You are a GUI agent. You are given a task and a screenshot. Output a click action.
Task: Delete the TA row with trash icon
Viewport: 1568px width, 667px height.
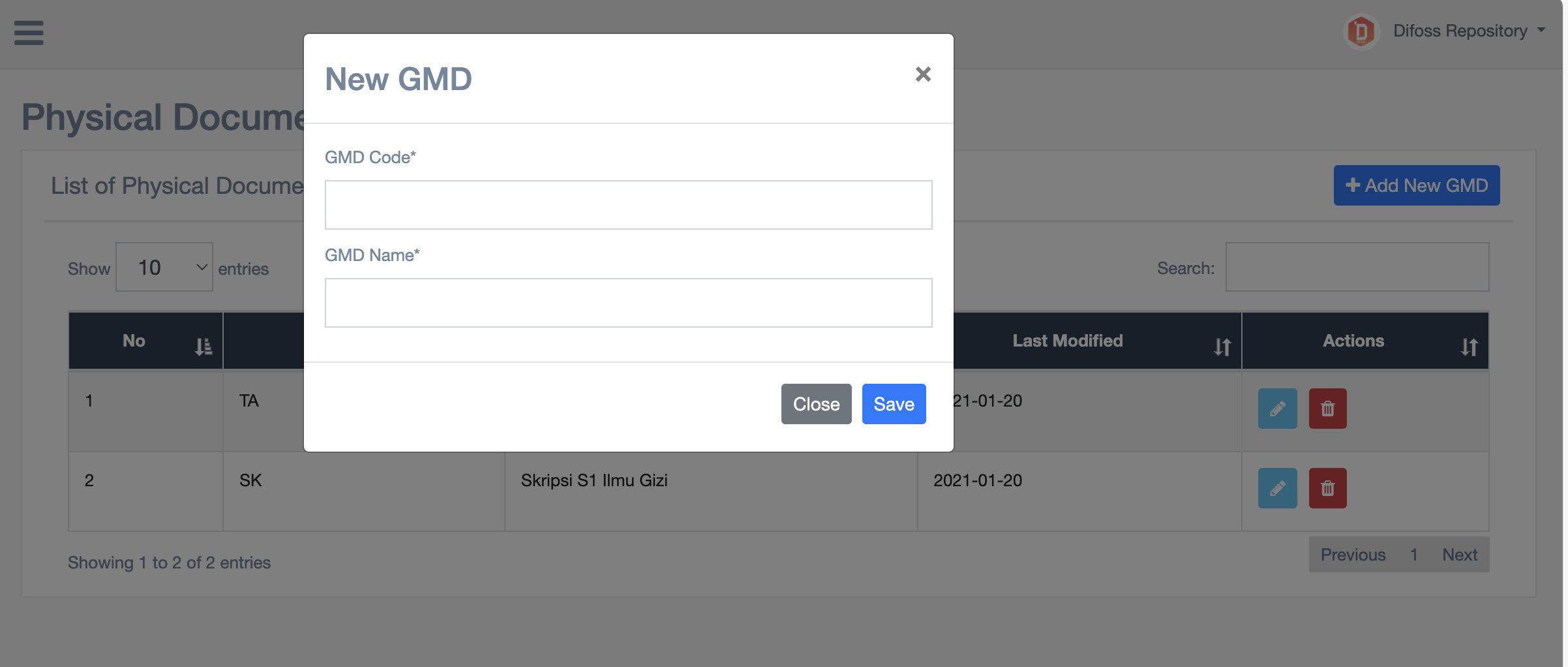pos(1327,409)
